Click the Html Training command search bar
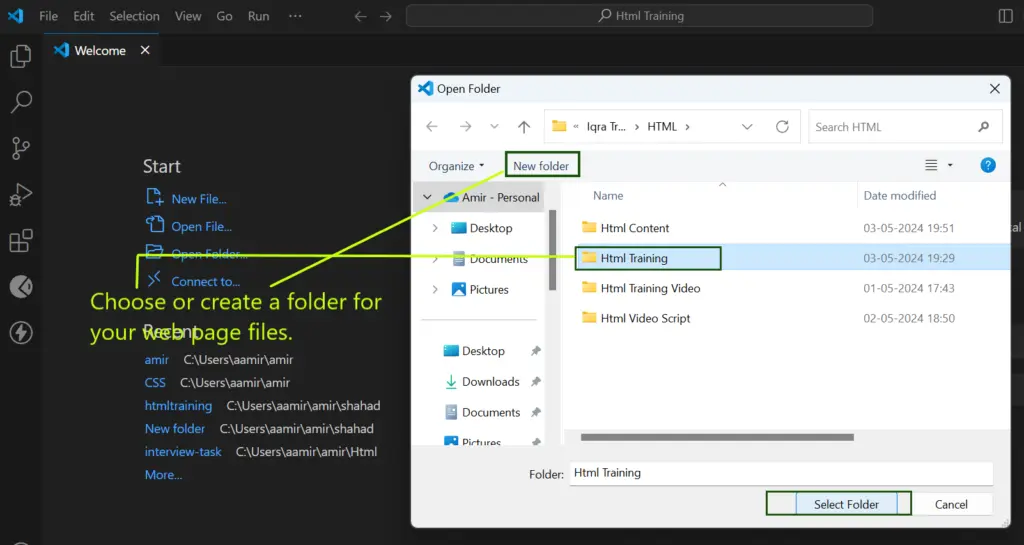This screenshot has height=545, width=1024. [639, 16]
